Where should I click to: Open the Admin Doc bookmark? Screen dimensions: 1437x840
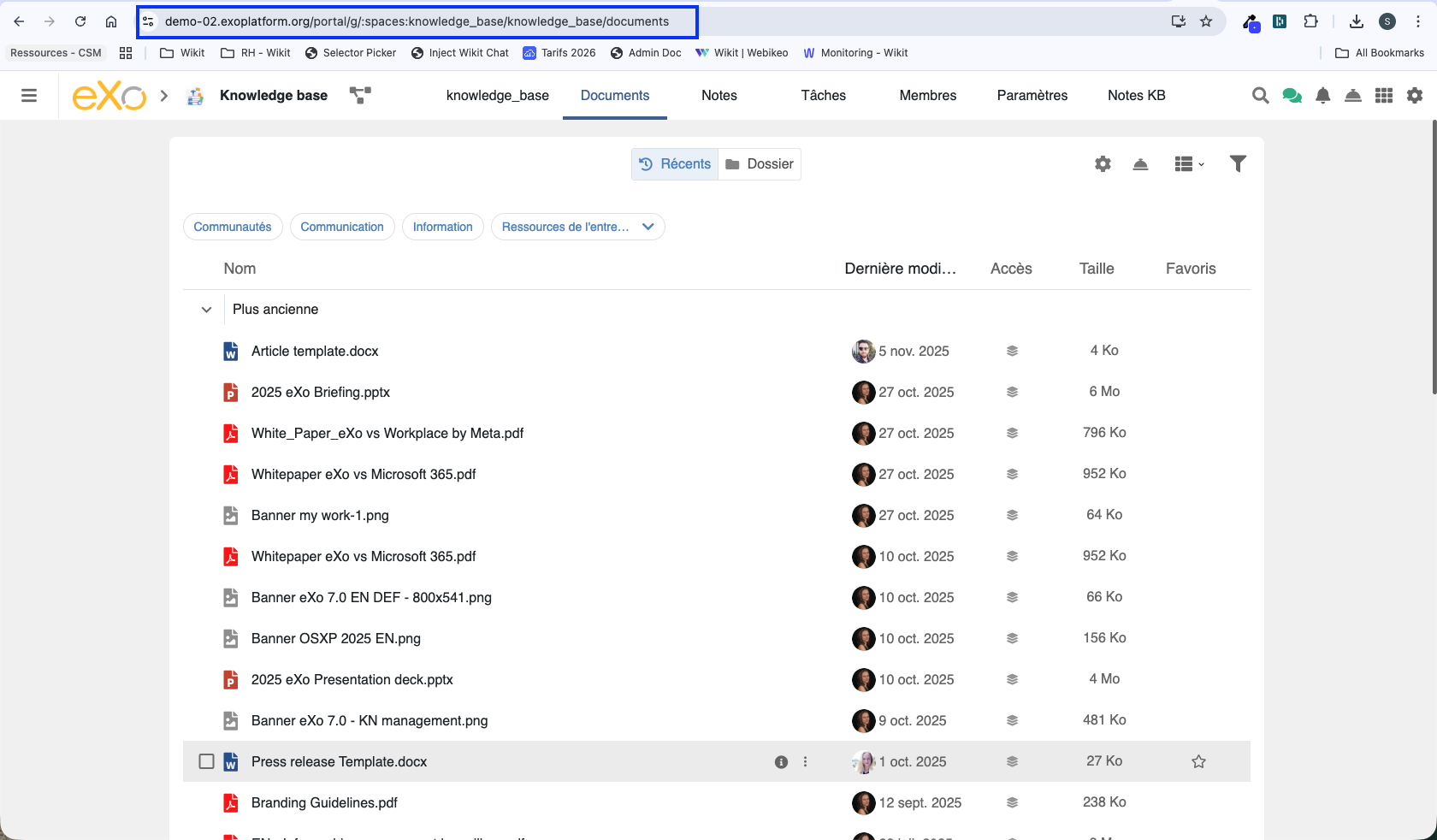[646, 53]
